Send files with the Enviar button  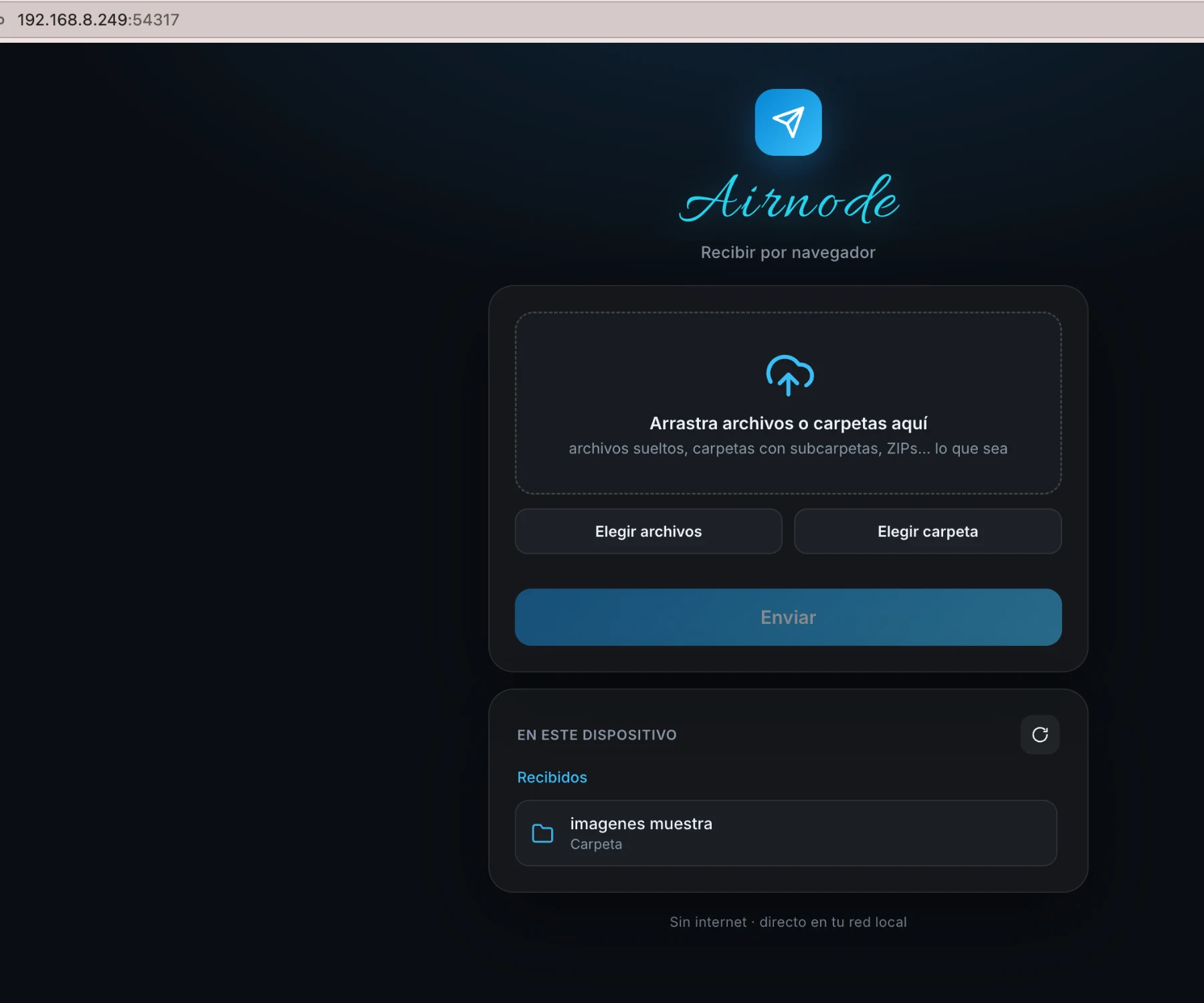[x=788, y=617]
